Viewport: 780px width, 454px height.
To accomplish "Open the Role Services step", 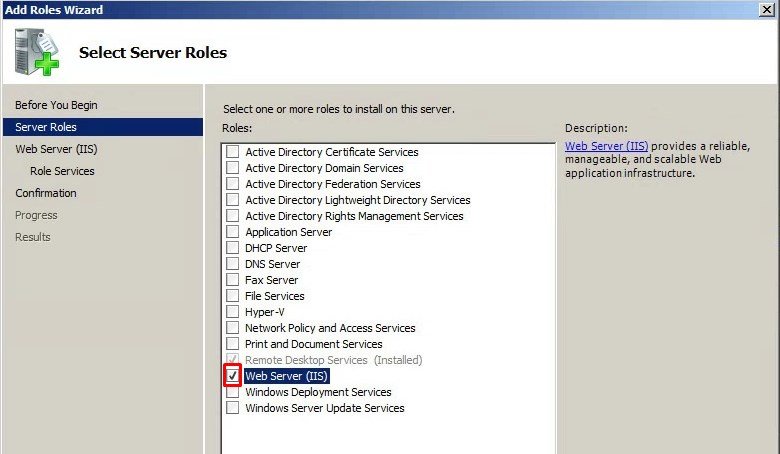I will 62,171.
